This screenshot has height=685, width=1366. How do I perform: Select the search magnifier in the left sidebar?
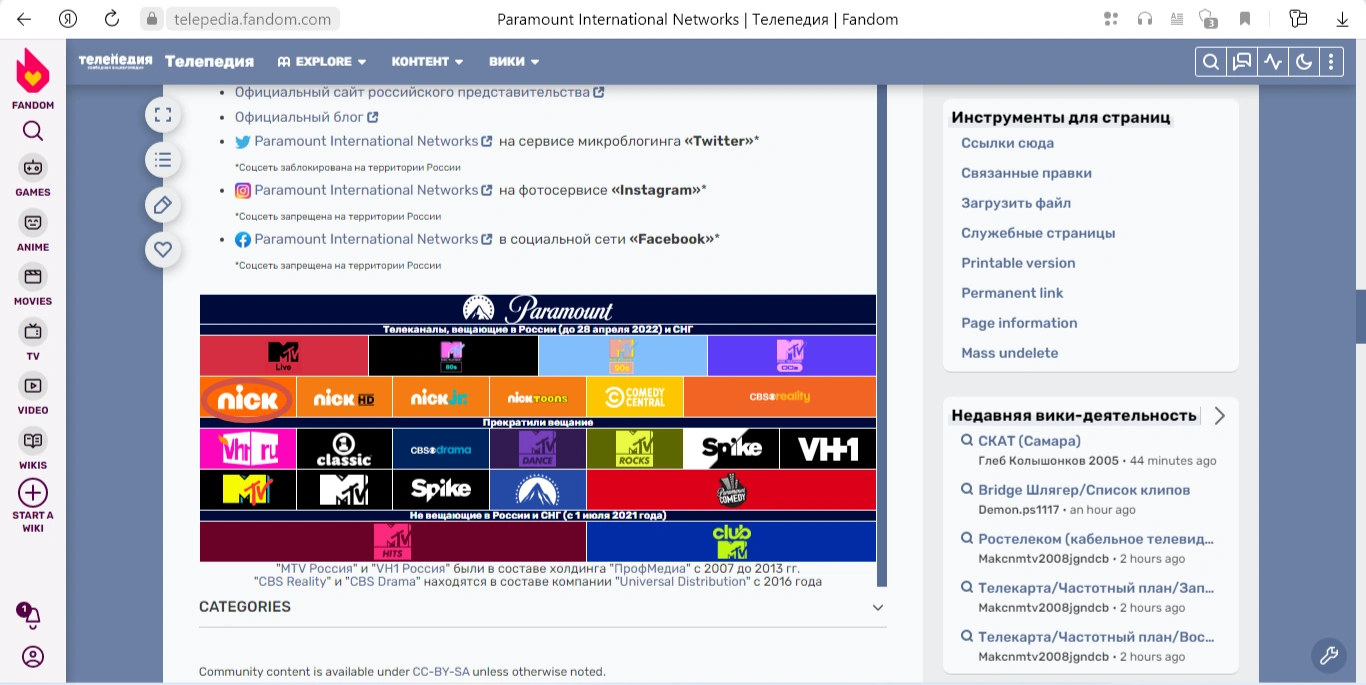[32, 131]
